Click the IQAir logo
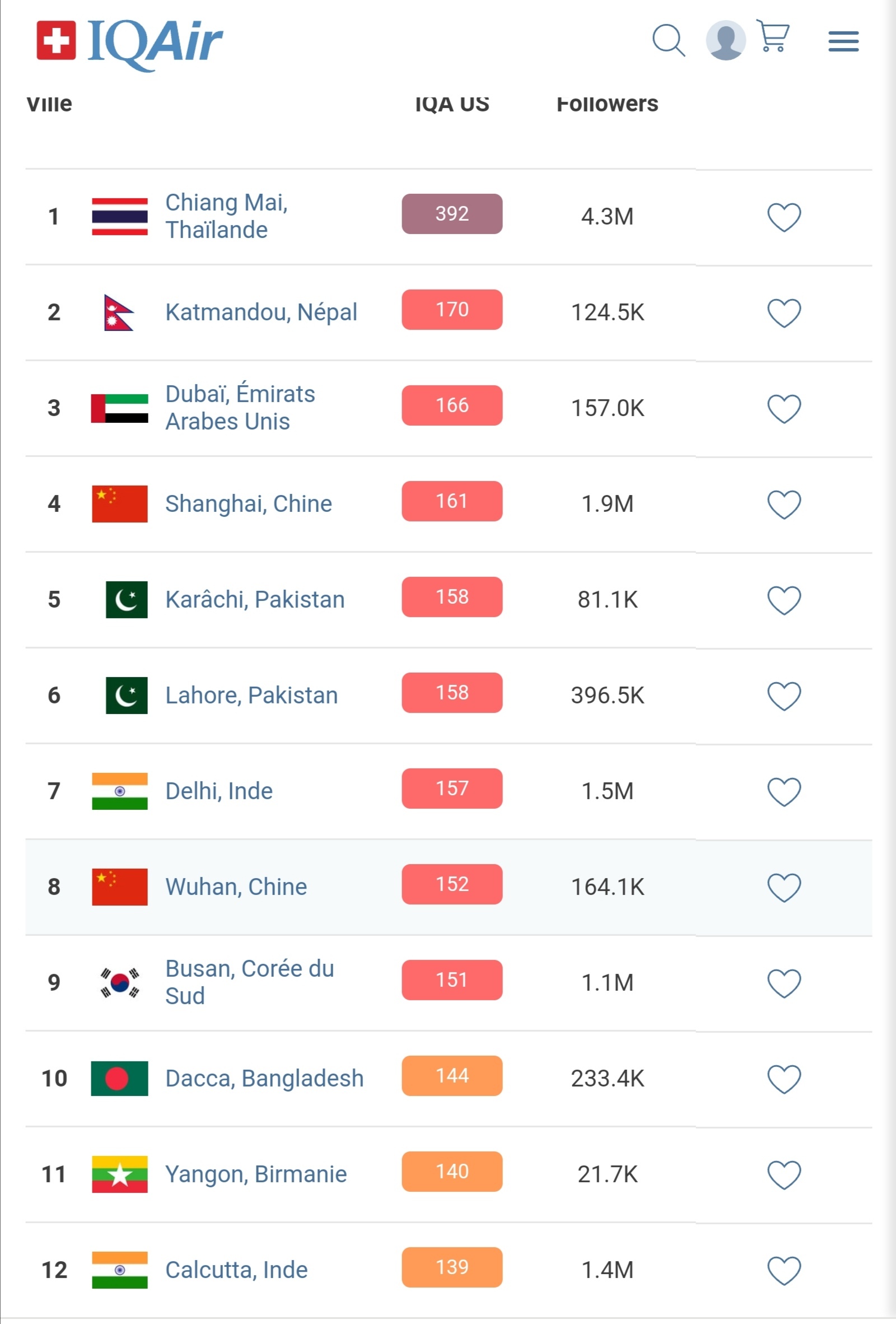896x1324 pixels. pos(130,41)
